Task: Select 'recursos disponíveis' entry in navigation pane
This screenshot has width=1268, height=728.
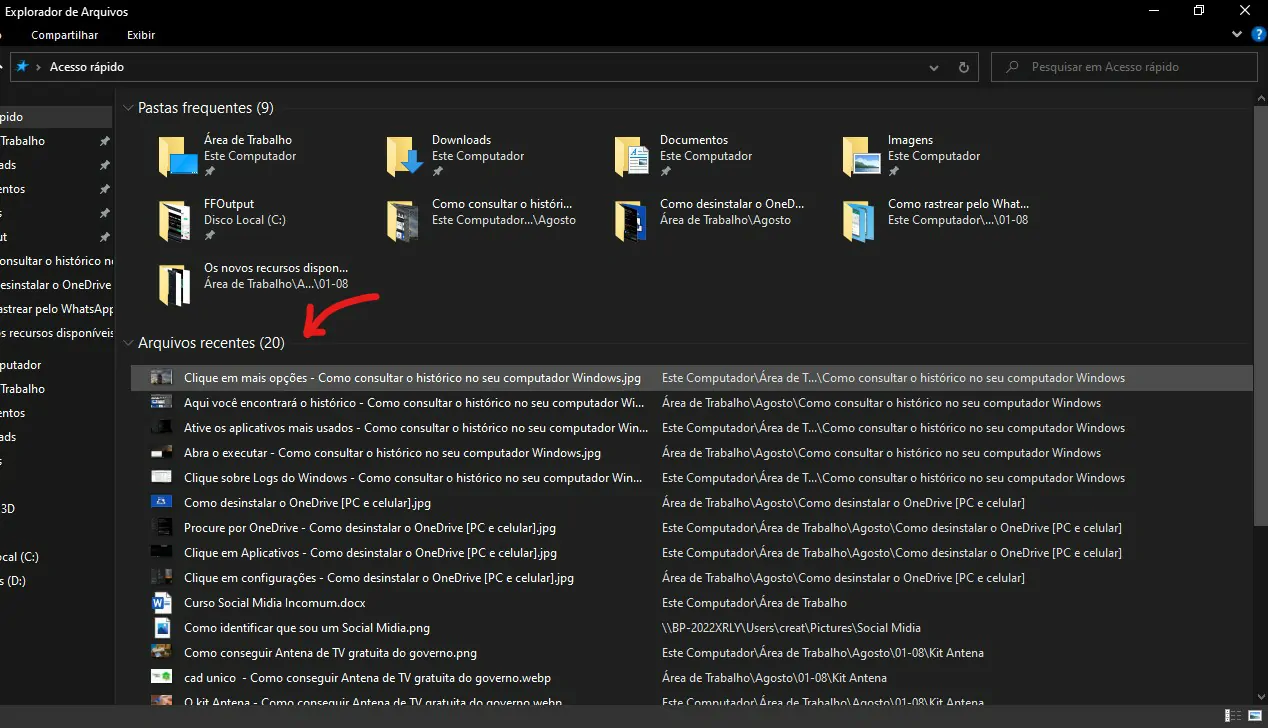Action: pyautogui.click(x=57, y=333)
